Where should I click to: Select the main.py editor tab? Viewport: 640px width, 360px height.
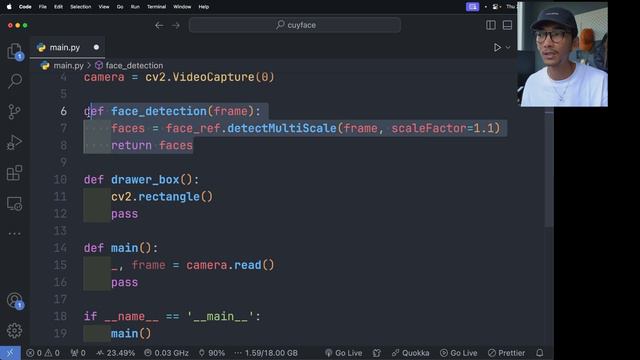click(67, 48)
